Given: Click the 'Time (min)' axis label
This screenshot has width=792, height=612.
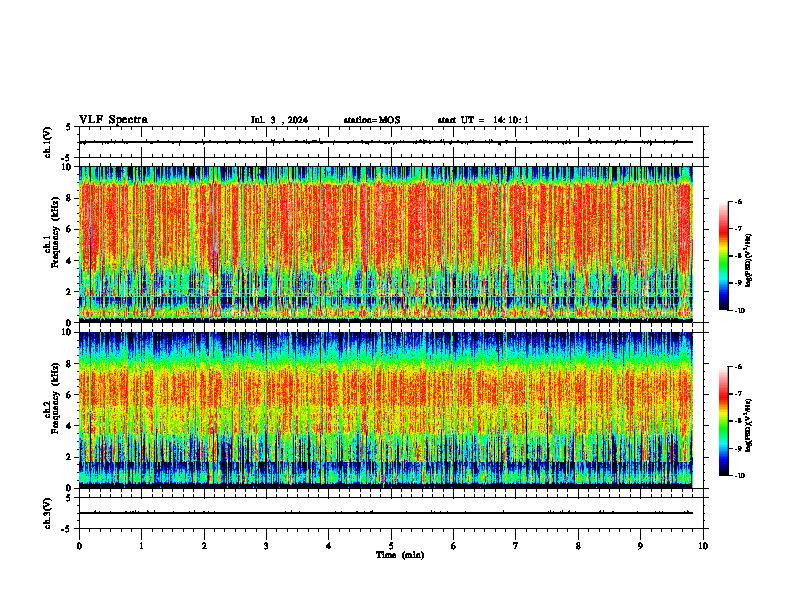Looking at the screenshot, I should point(400,555).
